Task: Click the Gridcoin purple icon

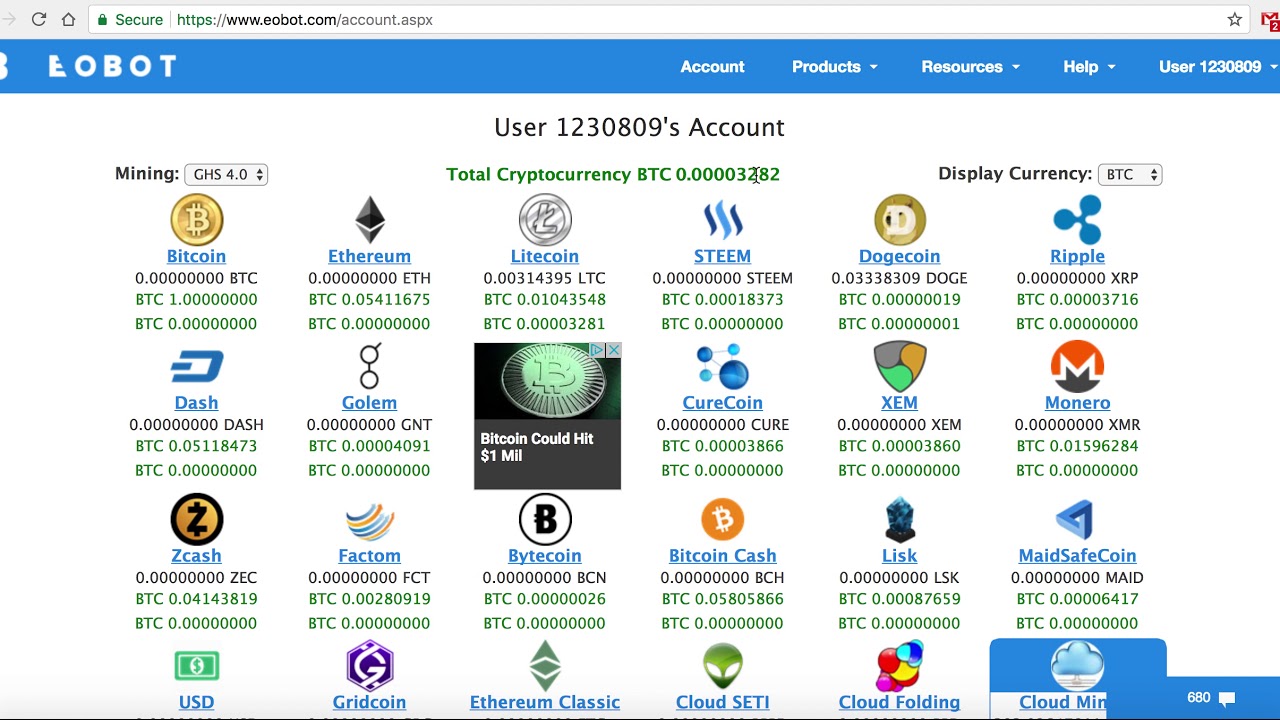Action: tap(369, 666)
